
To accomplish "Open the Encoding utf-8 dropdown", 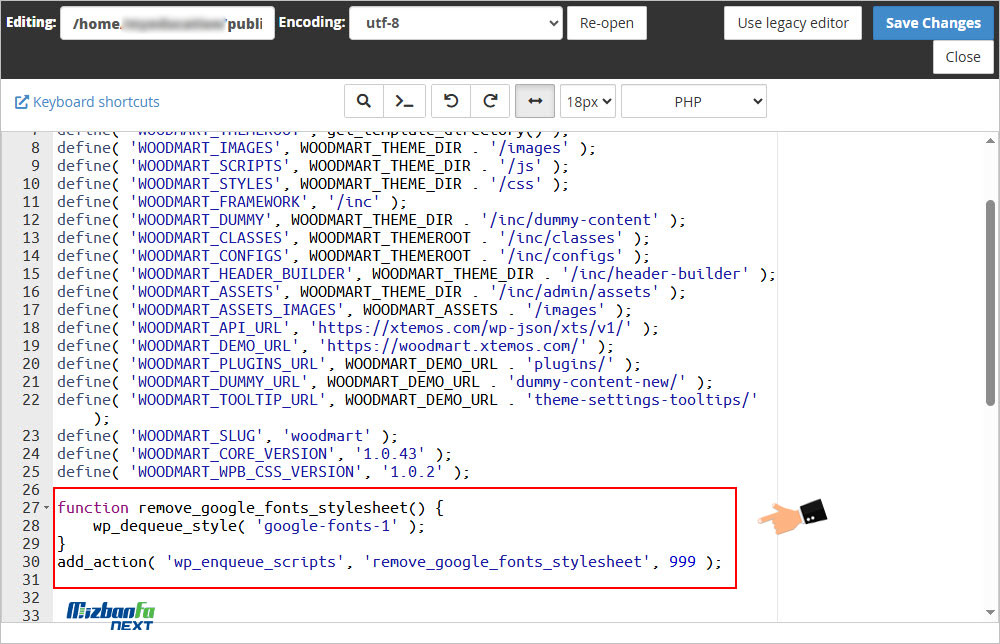I will pos(455,23).
